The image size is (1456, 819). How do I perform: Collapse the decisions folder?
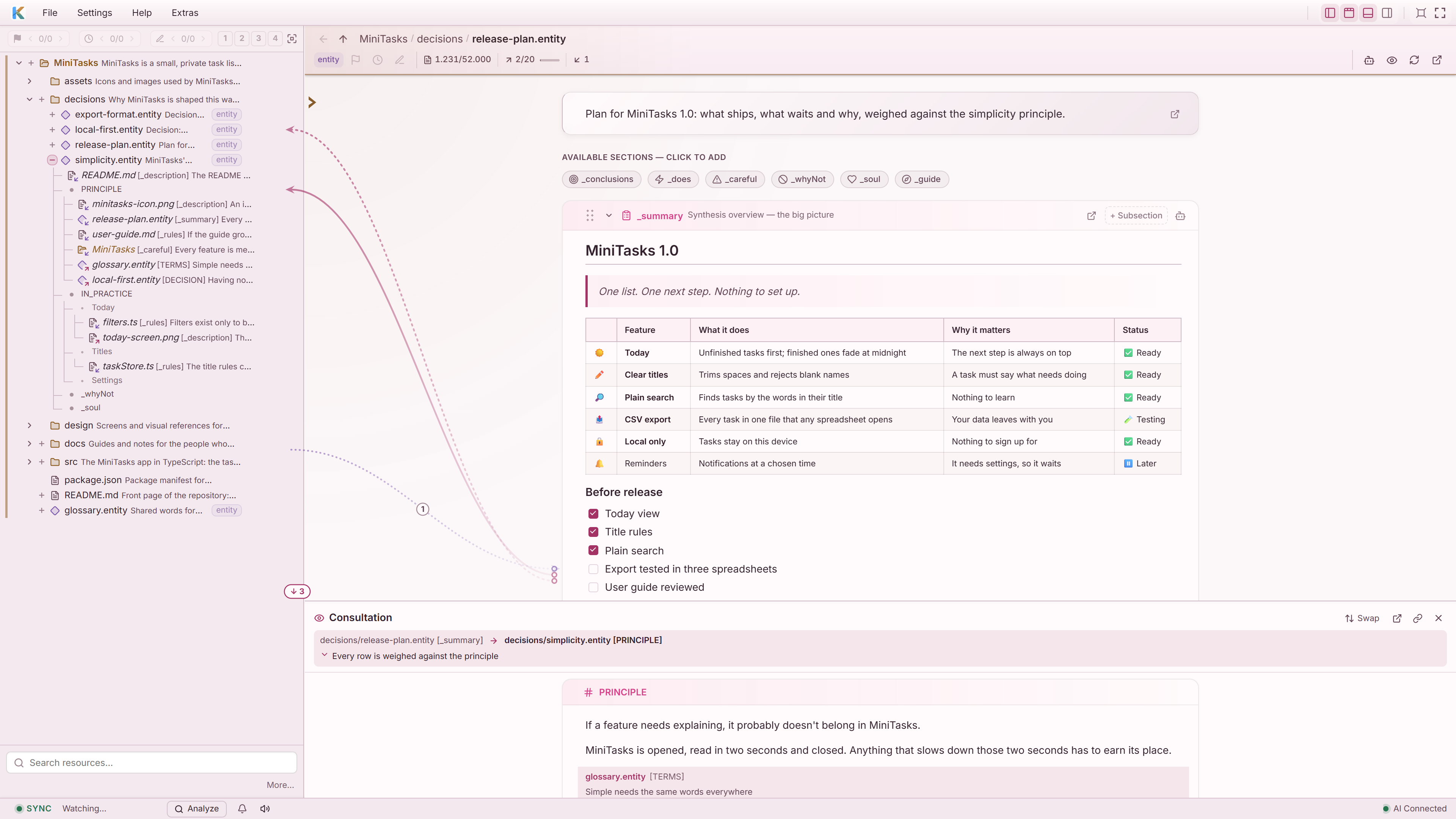[30, 99]
